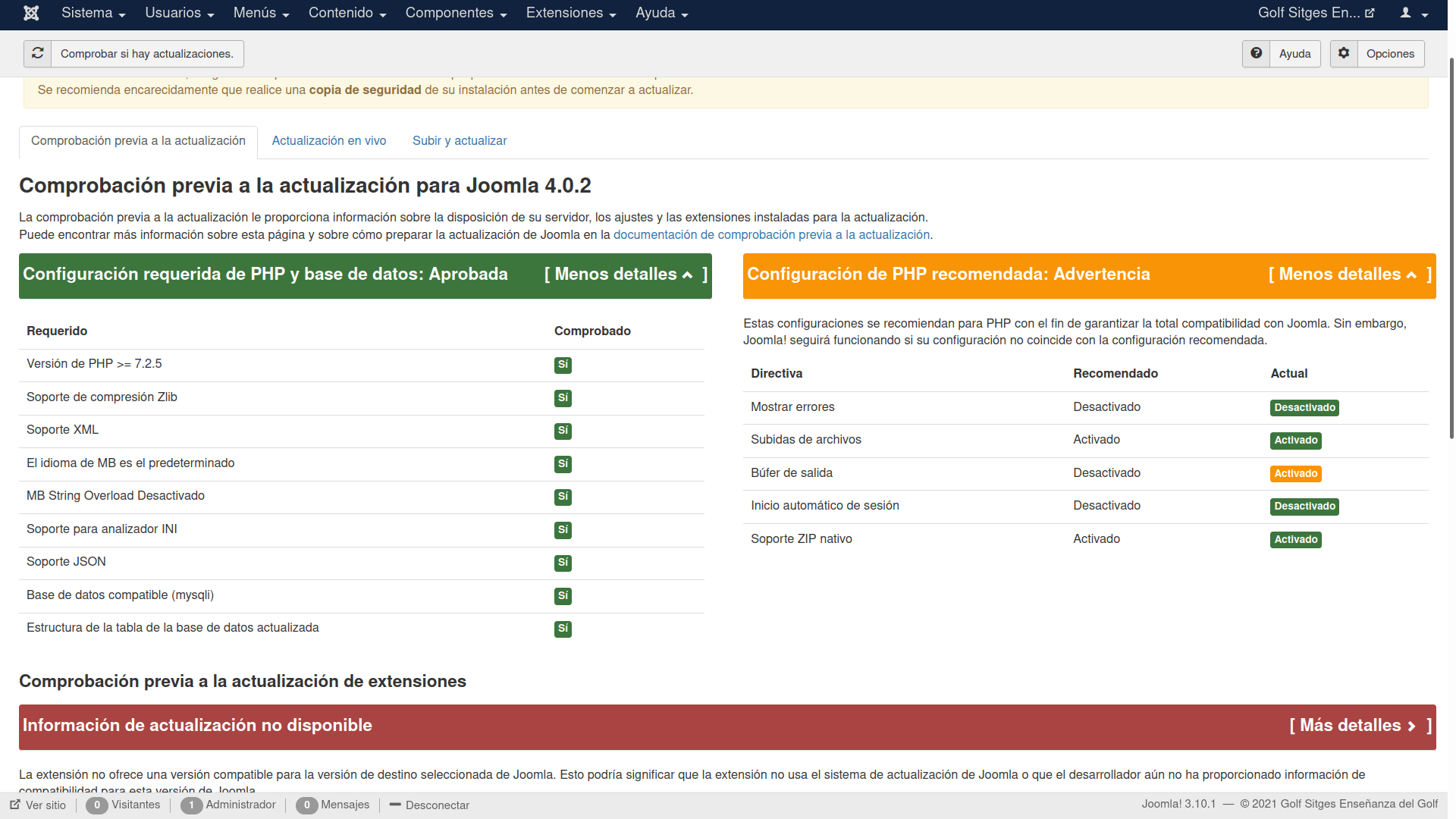Select Comprobación previa a la actualización tab
Viewport: 1456px width, 819px height.
pyautogui.click(x=138, y=141)
